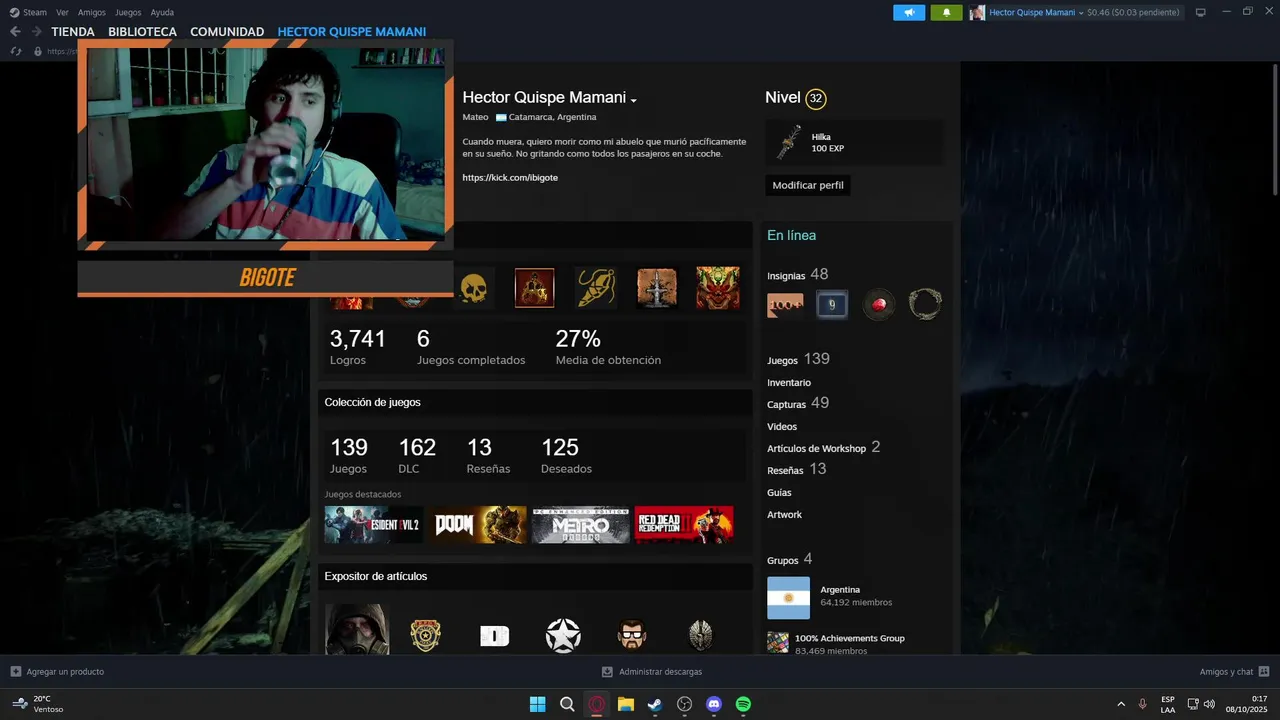The width and height of the screenshot is (1280, 720).
Task: Open the green notifications bell
Action: point(946,12)
